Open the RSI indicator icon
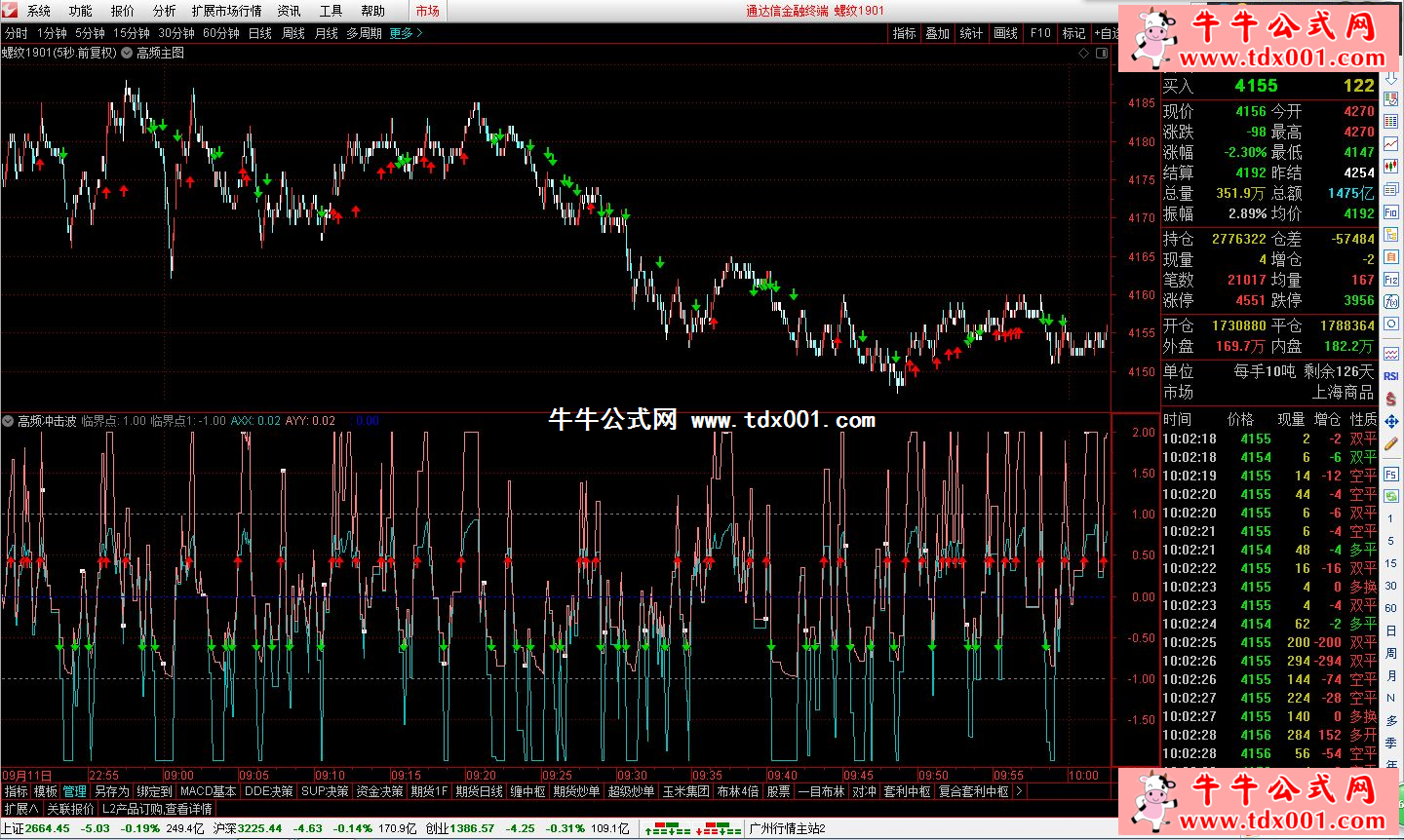The image size is (1404, 840). tap(1391, 376)
